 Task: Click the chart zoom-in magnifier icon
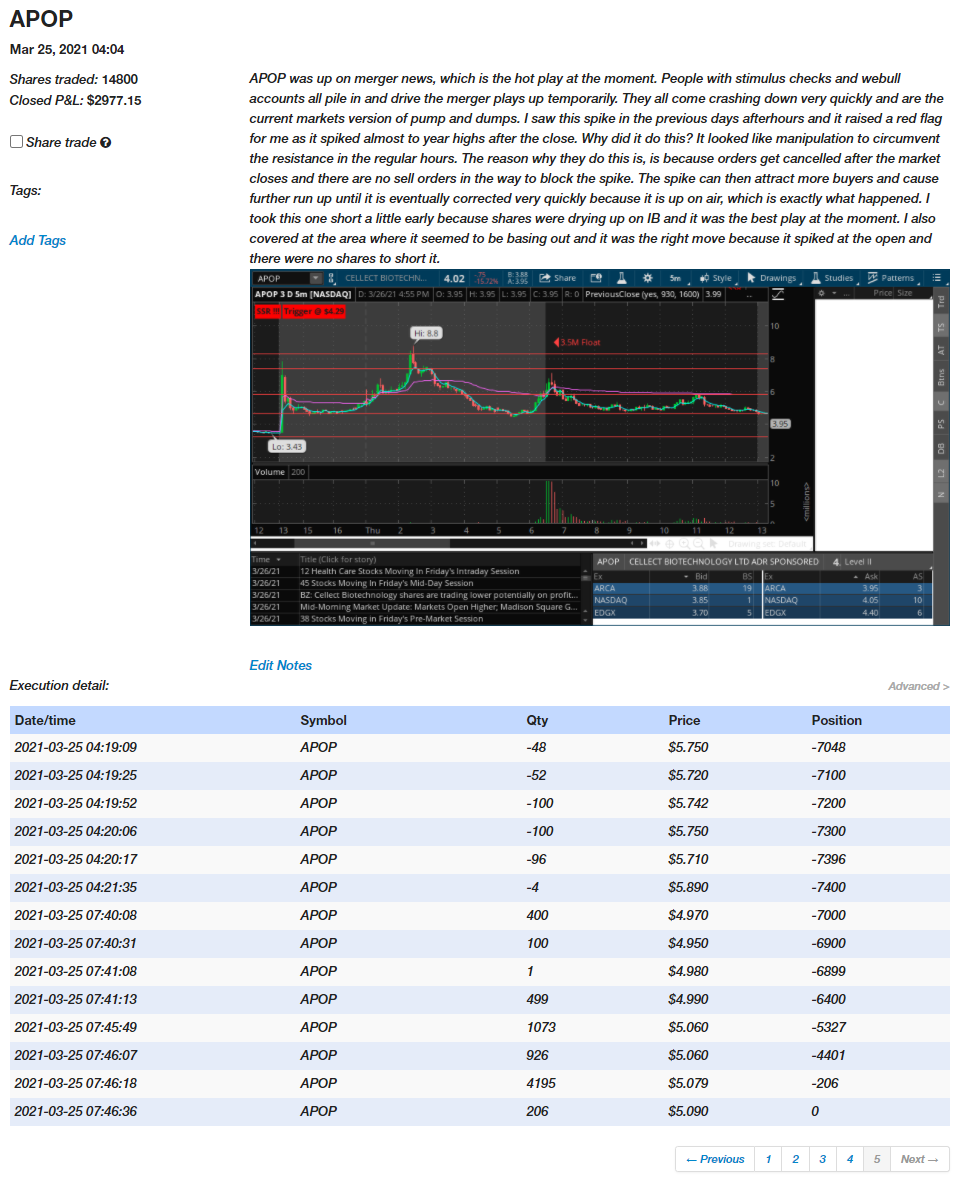coord(684,544)
